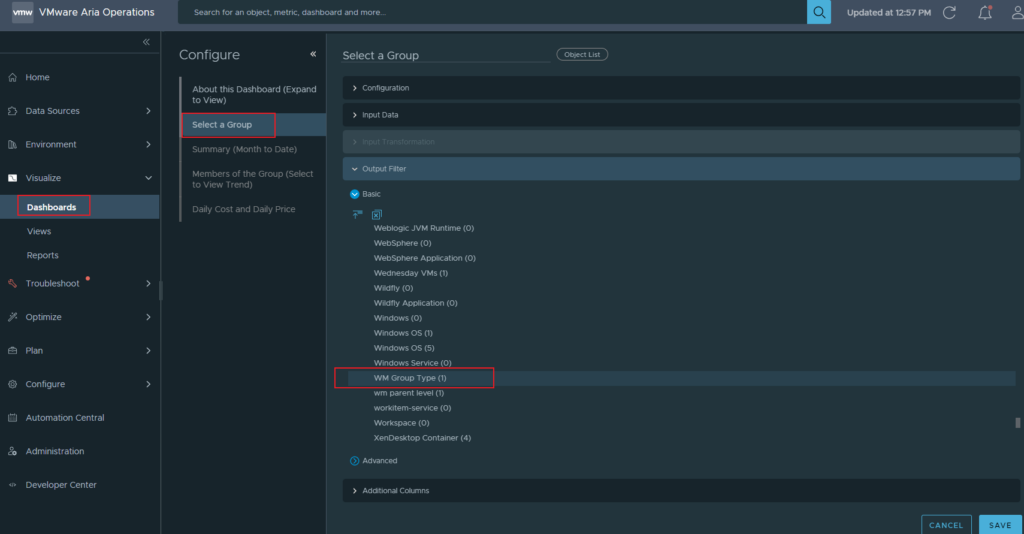Select Workspace (0) item
This screenshot has height=534, width=1024.
(x=401, y=423)
